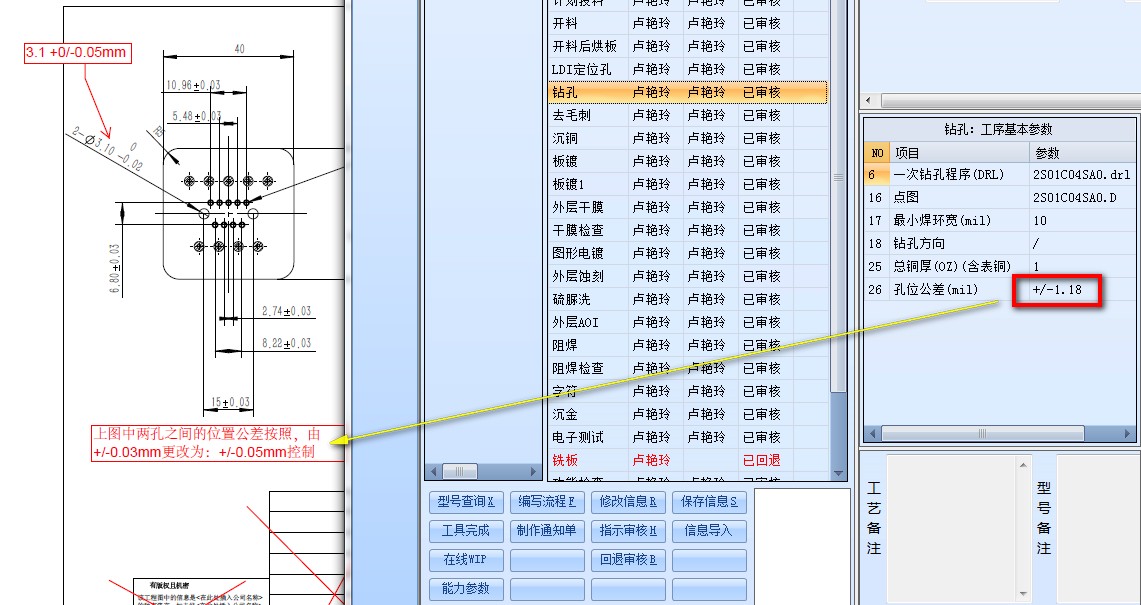Image resolution: width=1141 pixels, height=605 pixels.
Task: Select the 板镀1 process row
Action: [x=688, y=184]
